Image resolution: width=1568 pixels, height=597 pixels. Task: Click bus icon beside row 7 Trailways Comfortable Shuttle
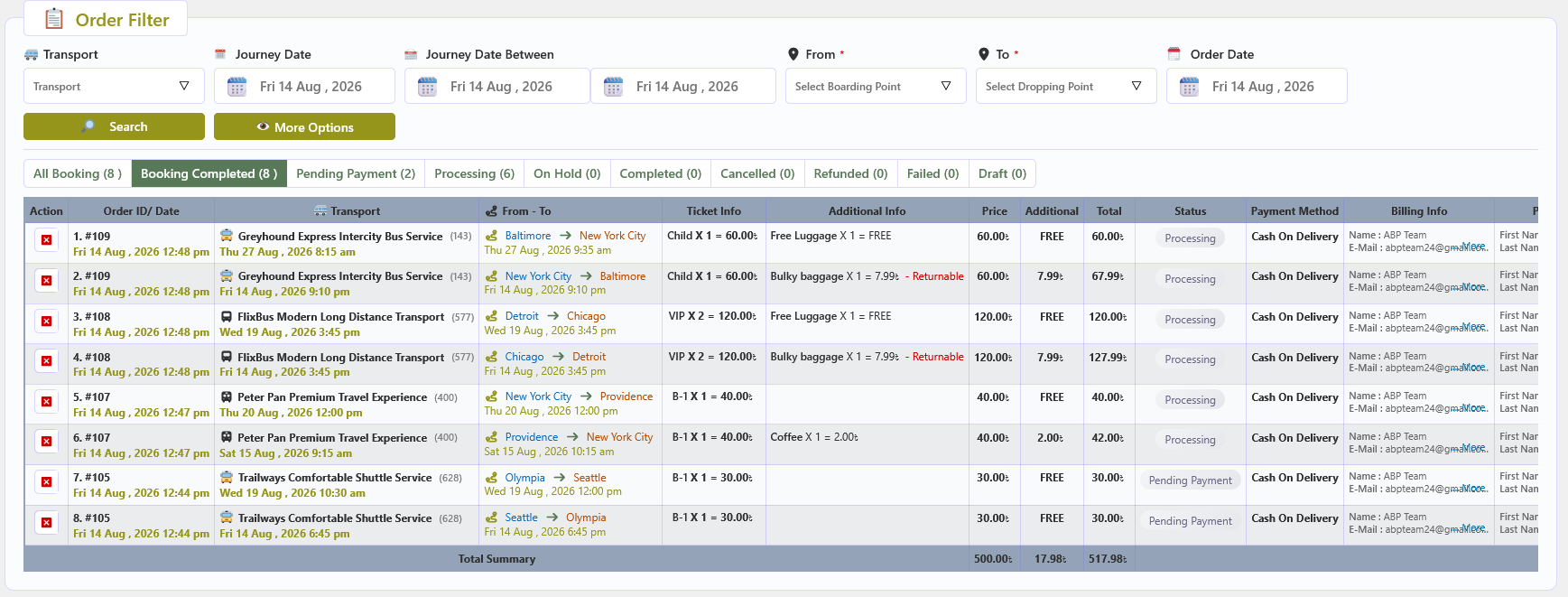pyautogui.click(x=227, y=477)
